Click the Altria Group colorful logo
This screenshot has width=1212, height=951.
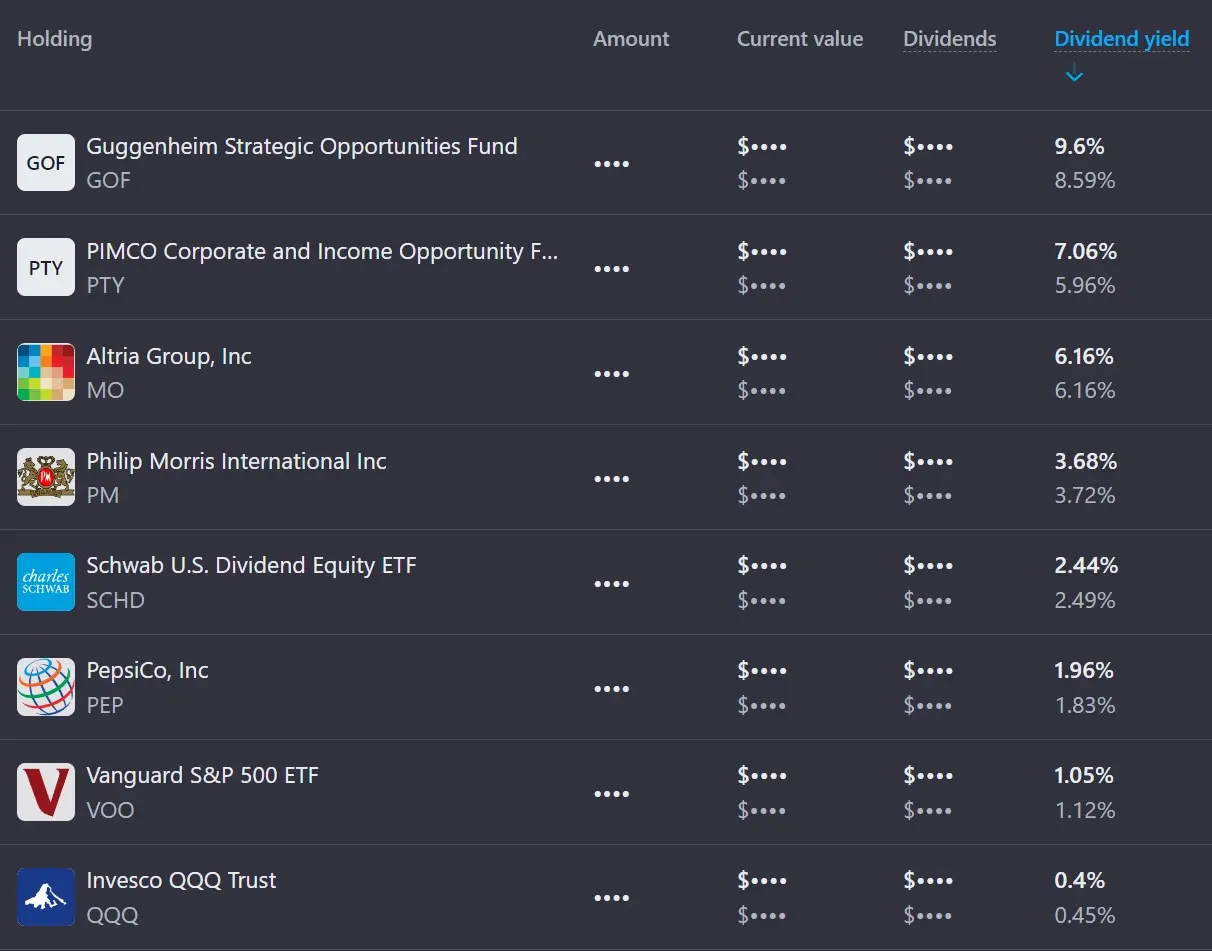[x=46, y=373]
